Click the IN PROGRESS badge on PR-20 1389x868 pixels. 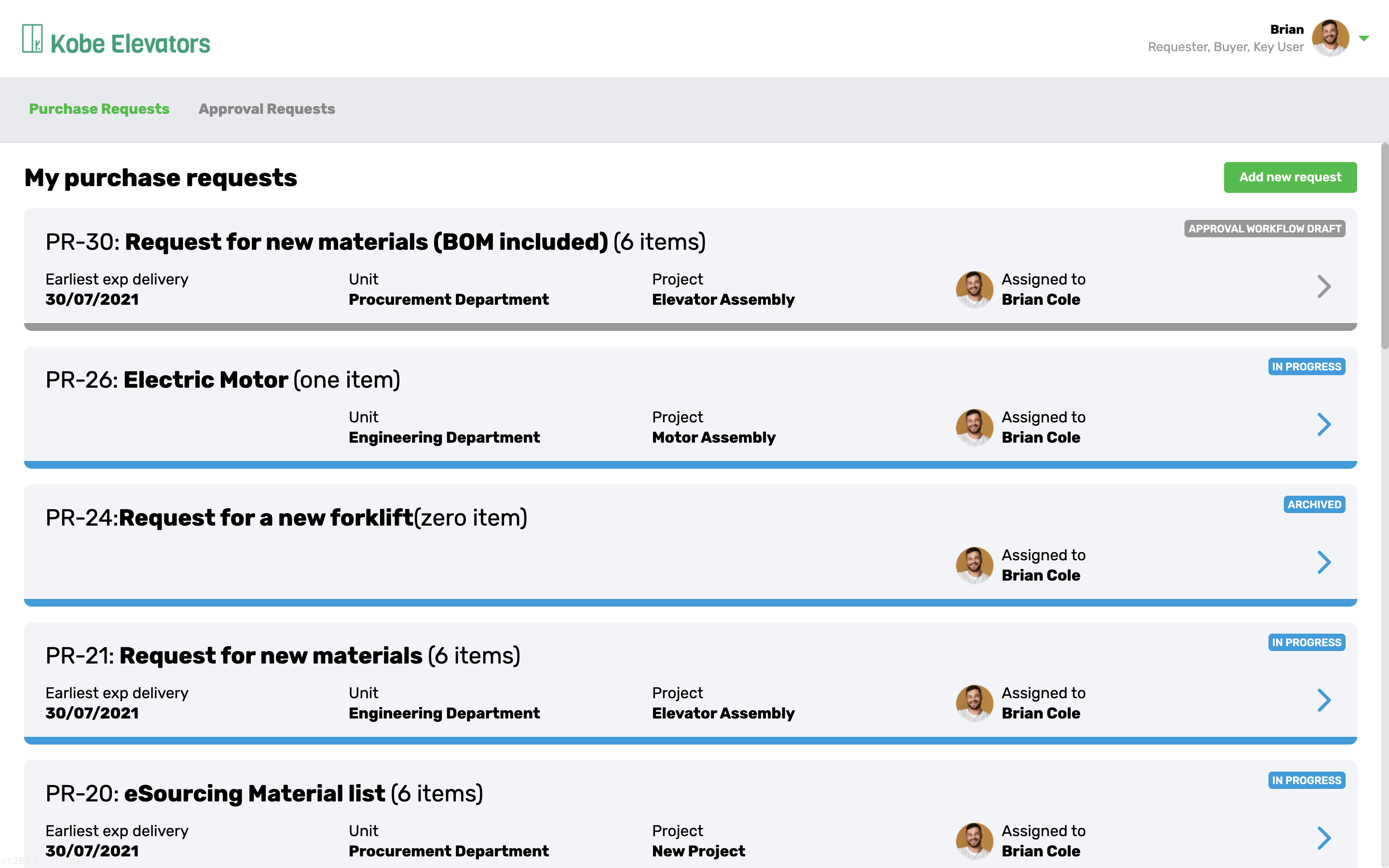click(x=1307, y=780)
